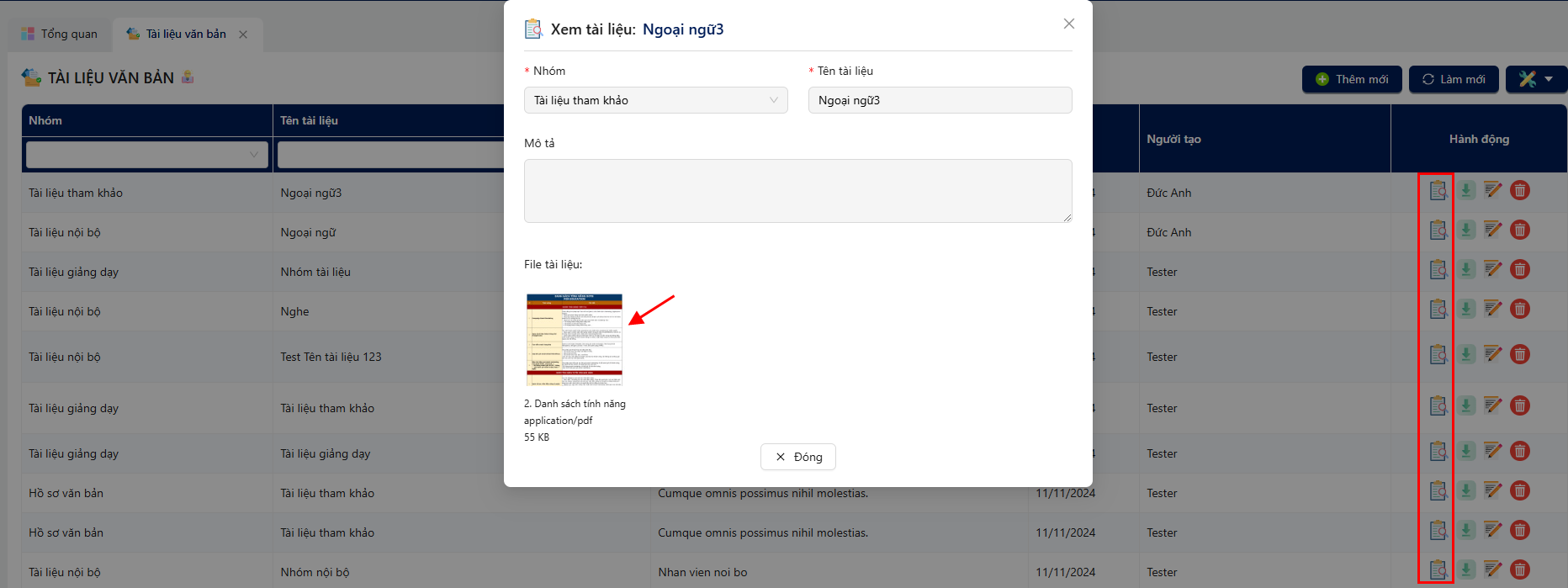1568x588 pixels.
Task: Open the tools dropdown with wrench icon
Action: point(1536,79)
